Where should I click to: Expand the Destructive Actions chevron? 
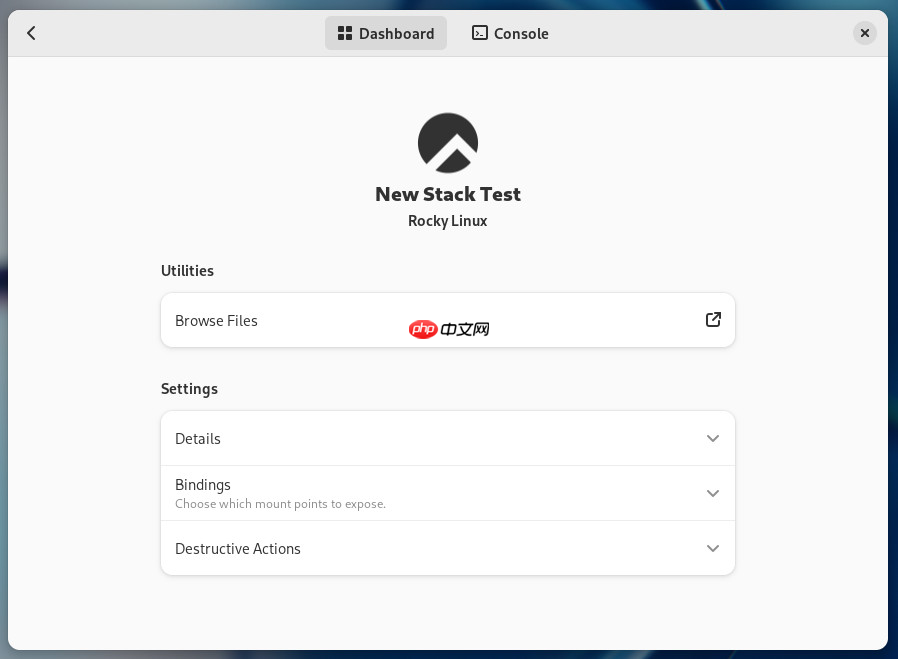[x=713, y=549]
